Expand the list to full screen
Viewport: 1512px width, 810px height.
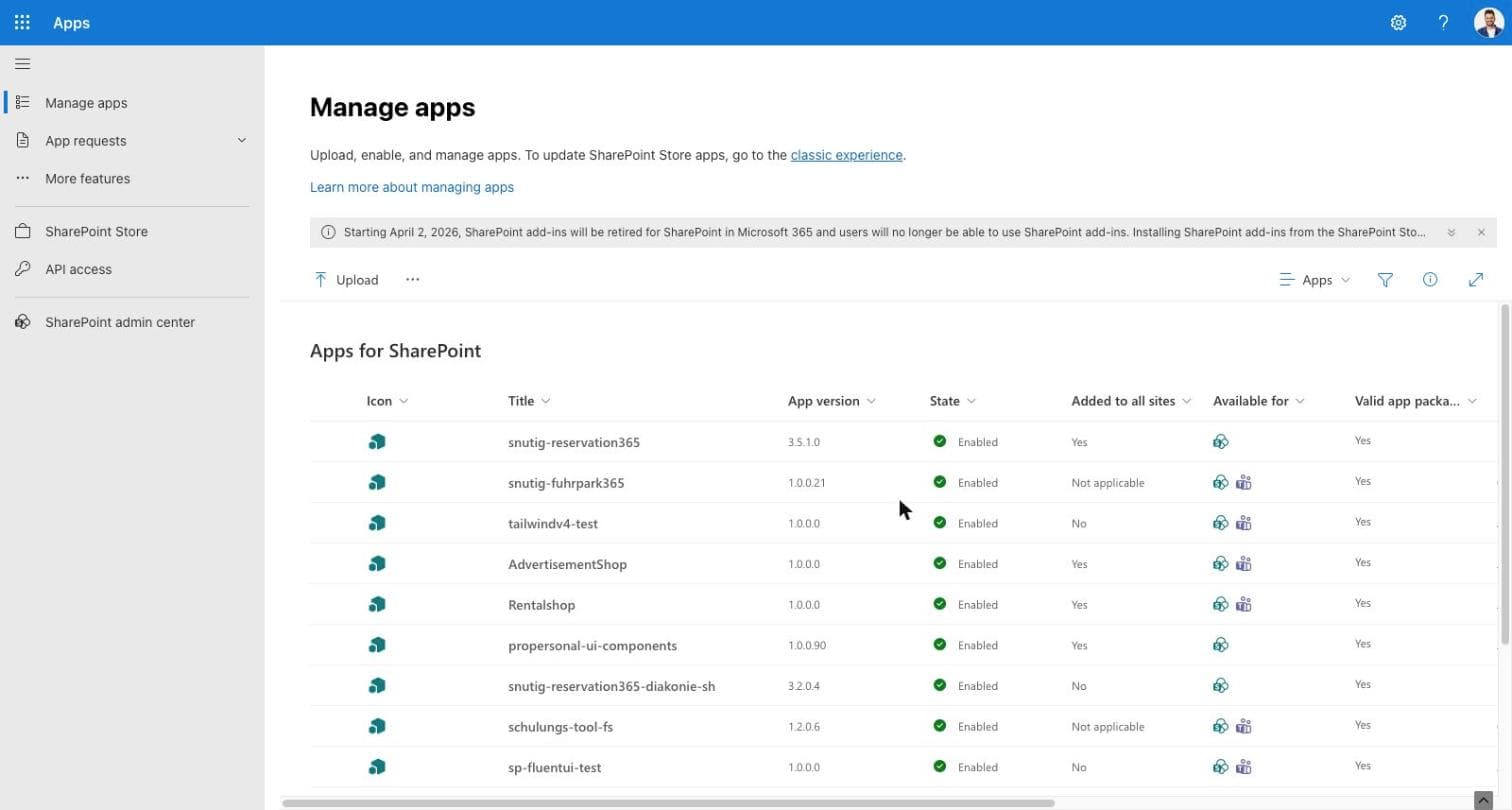tap(1476, 280)
